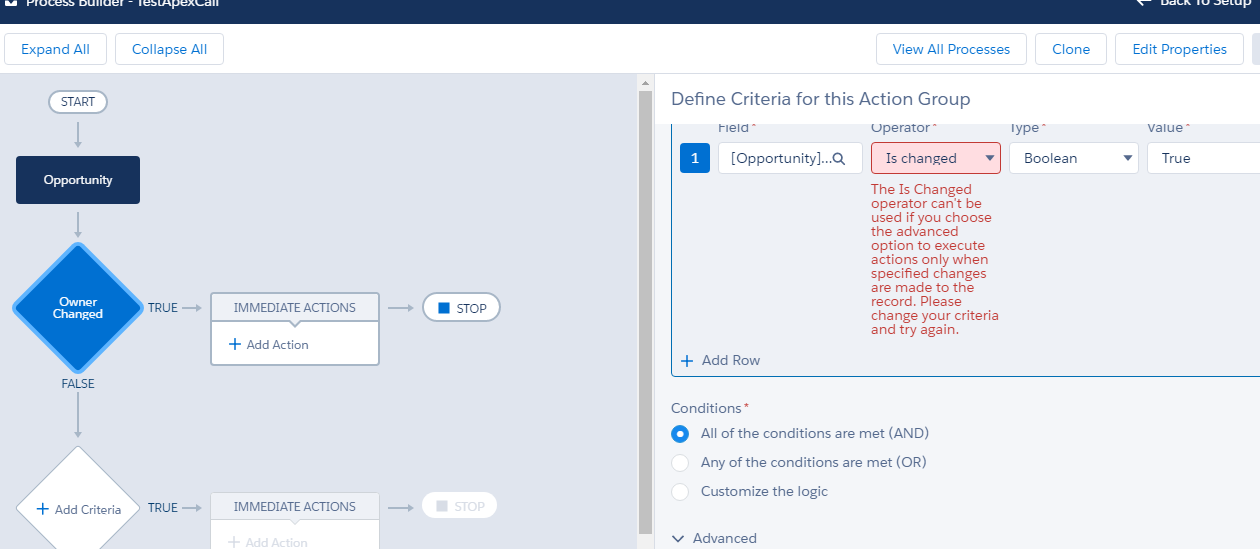The height and width of the screenshot is (549, 1260).
Task: Open the Is changed operator dropdown
Action: (935, 158)
